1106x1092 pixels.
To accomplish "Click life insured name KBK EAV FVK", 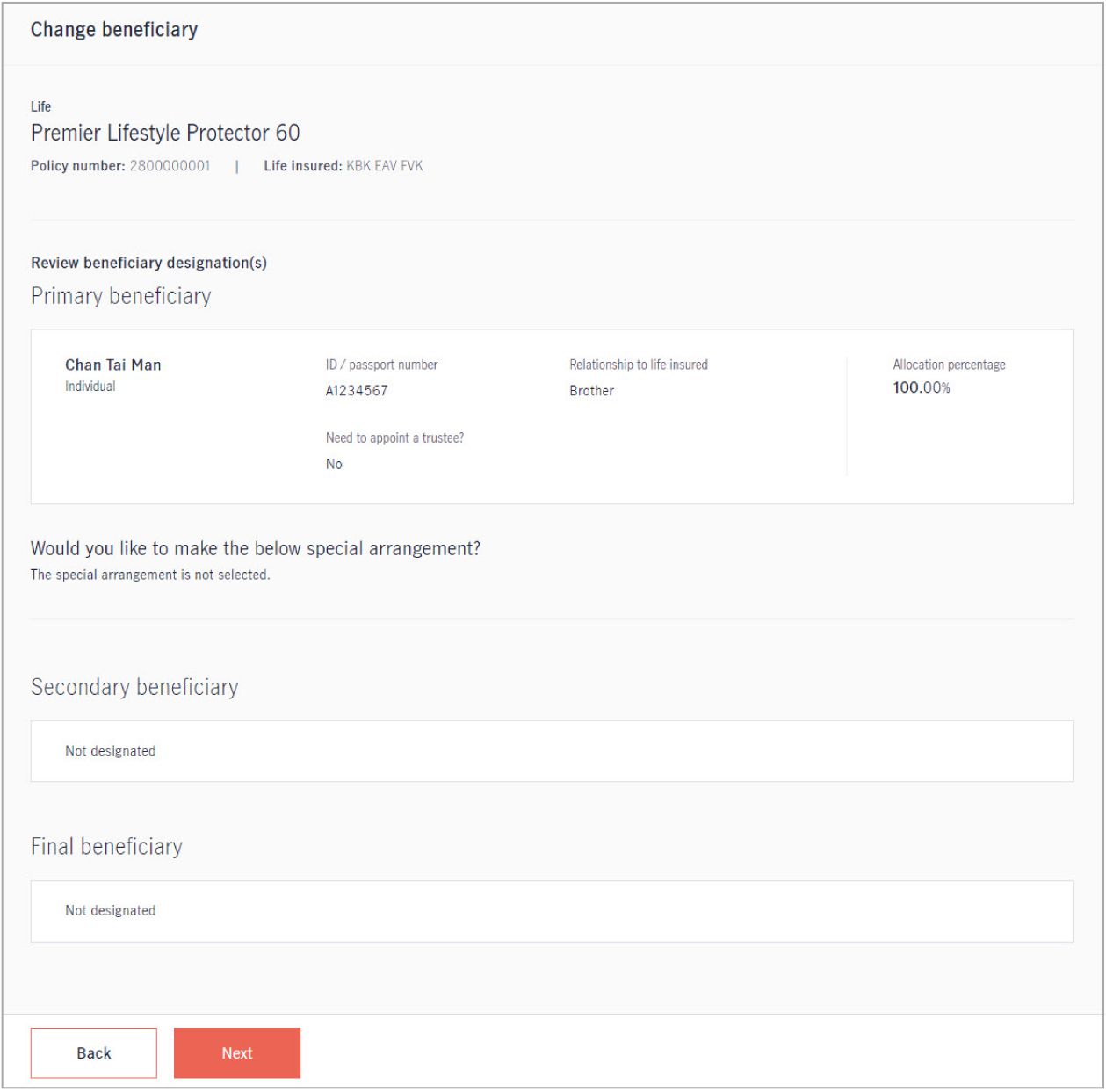I will pos(385,165).
